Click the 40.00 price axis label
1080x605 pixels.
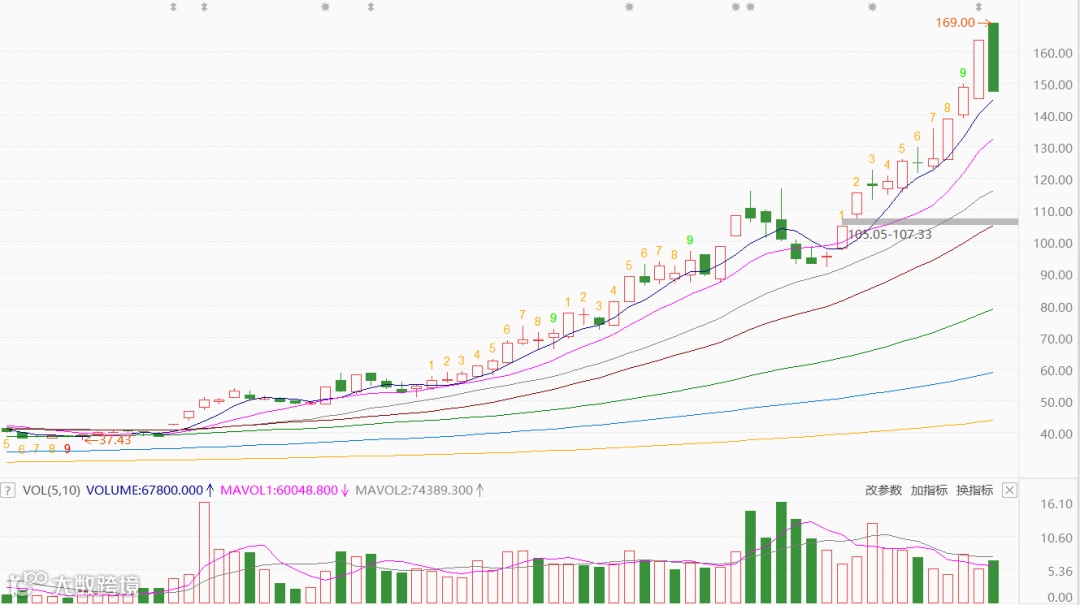(1056, 434)
